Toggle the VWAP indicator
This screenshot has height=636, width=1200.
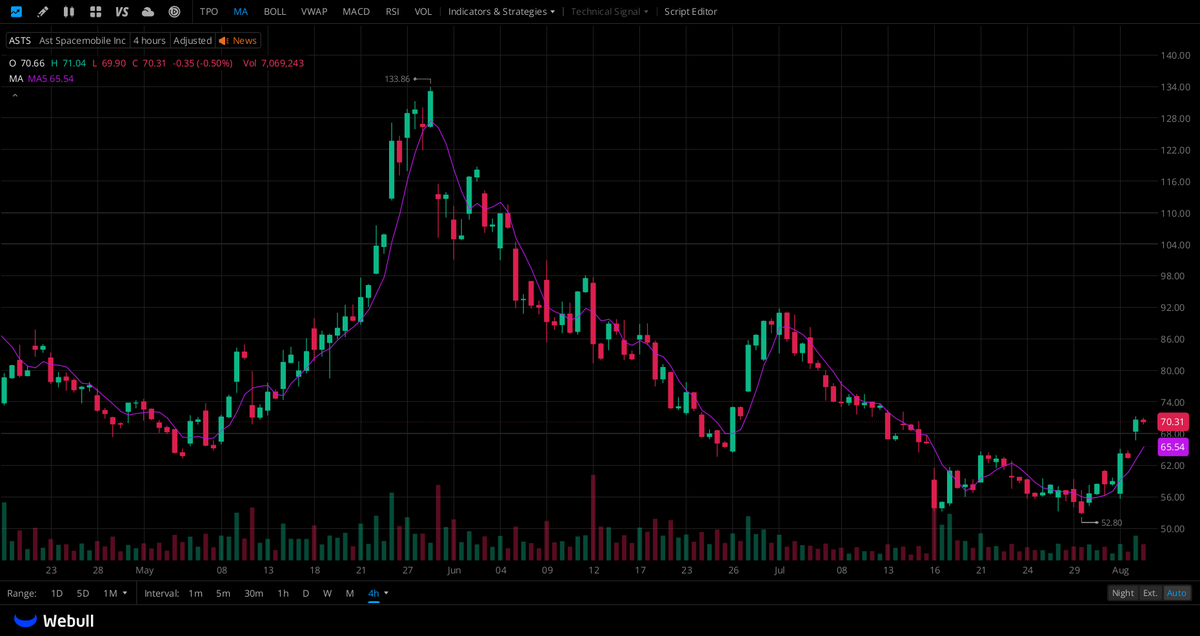coord(314,12)
